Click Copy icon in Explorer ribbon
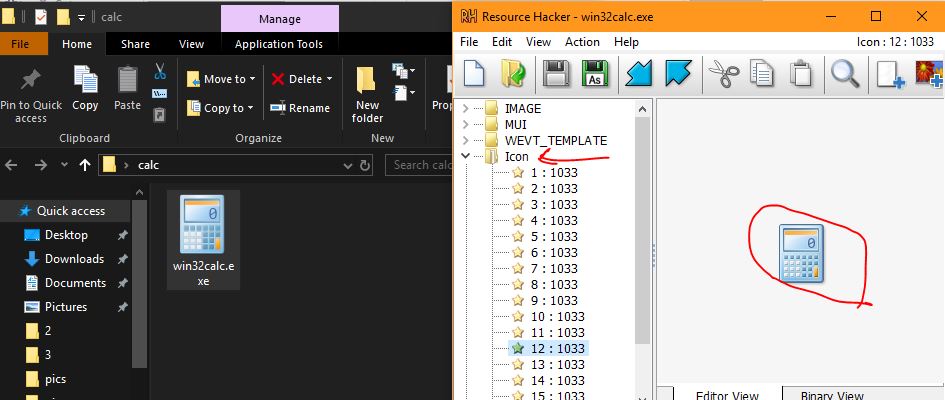The width and height of the screenshot is (945, 400). tap(85, 88)
